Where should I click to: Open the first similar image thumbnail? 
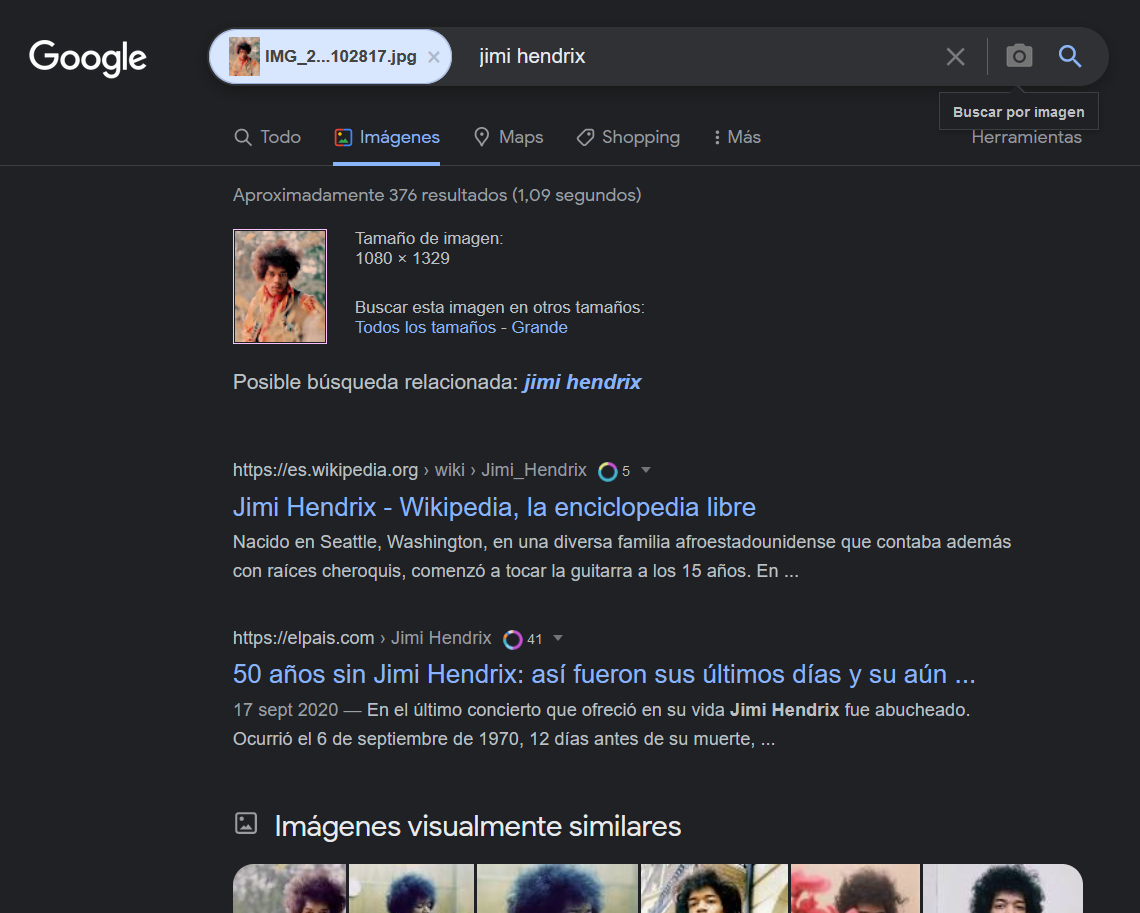289,888
